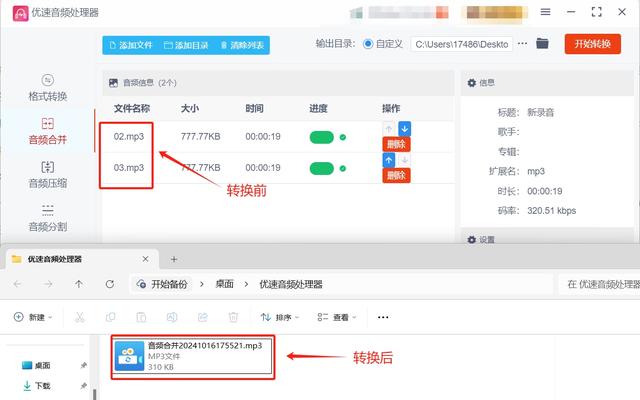Click the greyed down arrow for 03.mp3
The width and height of the screenshot is (640, 400).
pos(404,160)
